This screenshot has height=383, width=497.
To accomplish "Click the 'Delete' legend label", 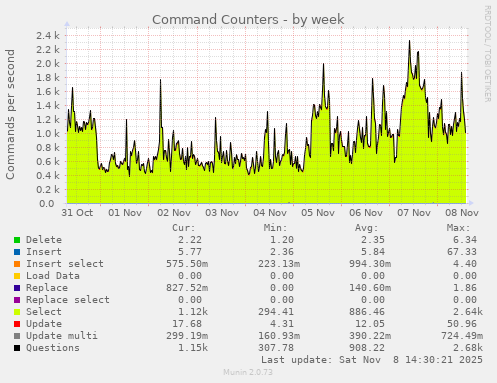I will [x=44, y=240].
